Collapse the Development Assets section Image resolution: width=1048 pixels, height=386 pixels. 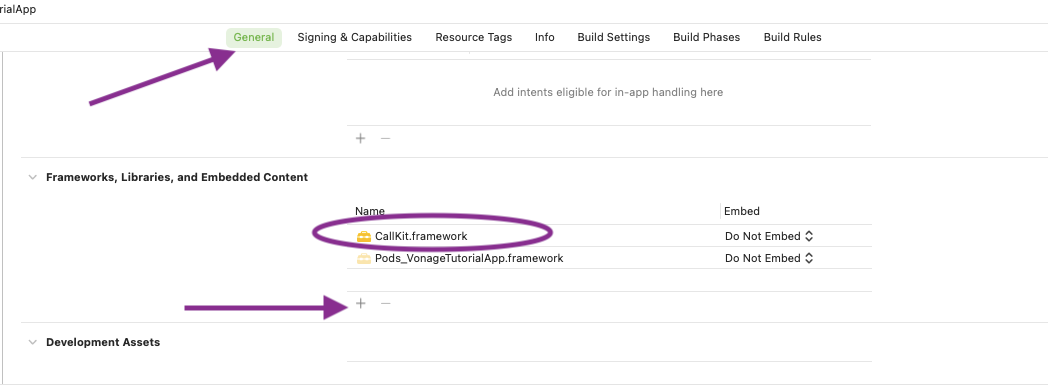32,343
